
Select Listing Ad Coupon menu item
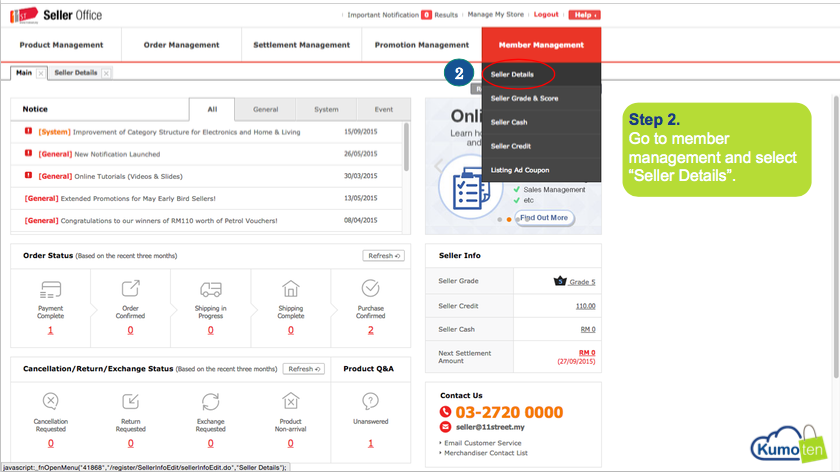[541, 170]
